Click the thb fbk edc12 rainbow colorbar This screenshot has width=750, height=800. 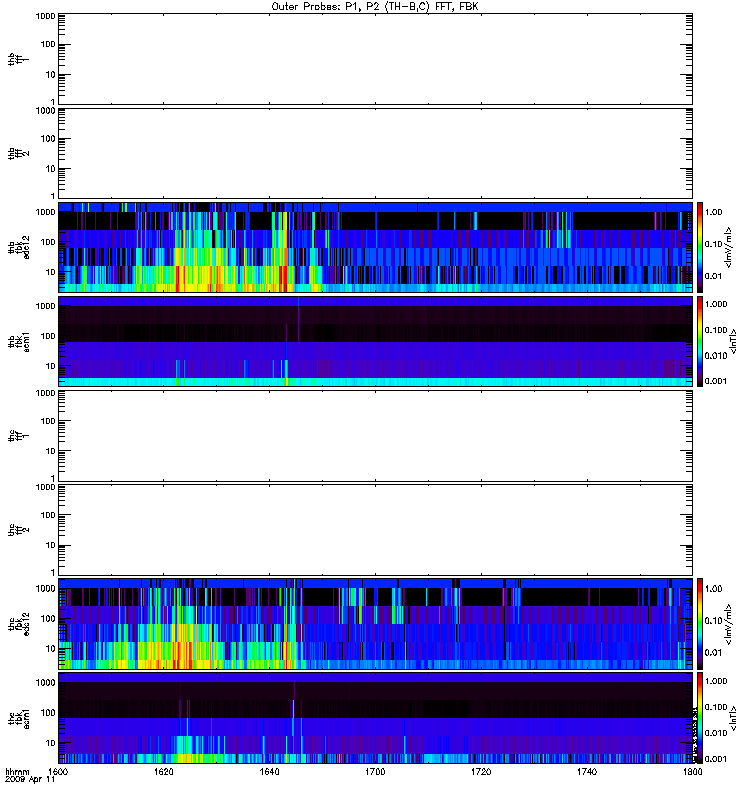[x=700, y=247]
